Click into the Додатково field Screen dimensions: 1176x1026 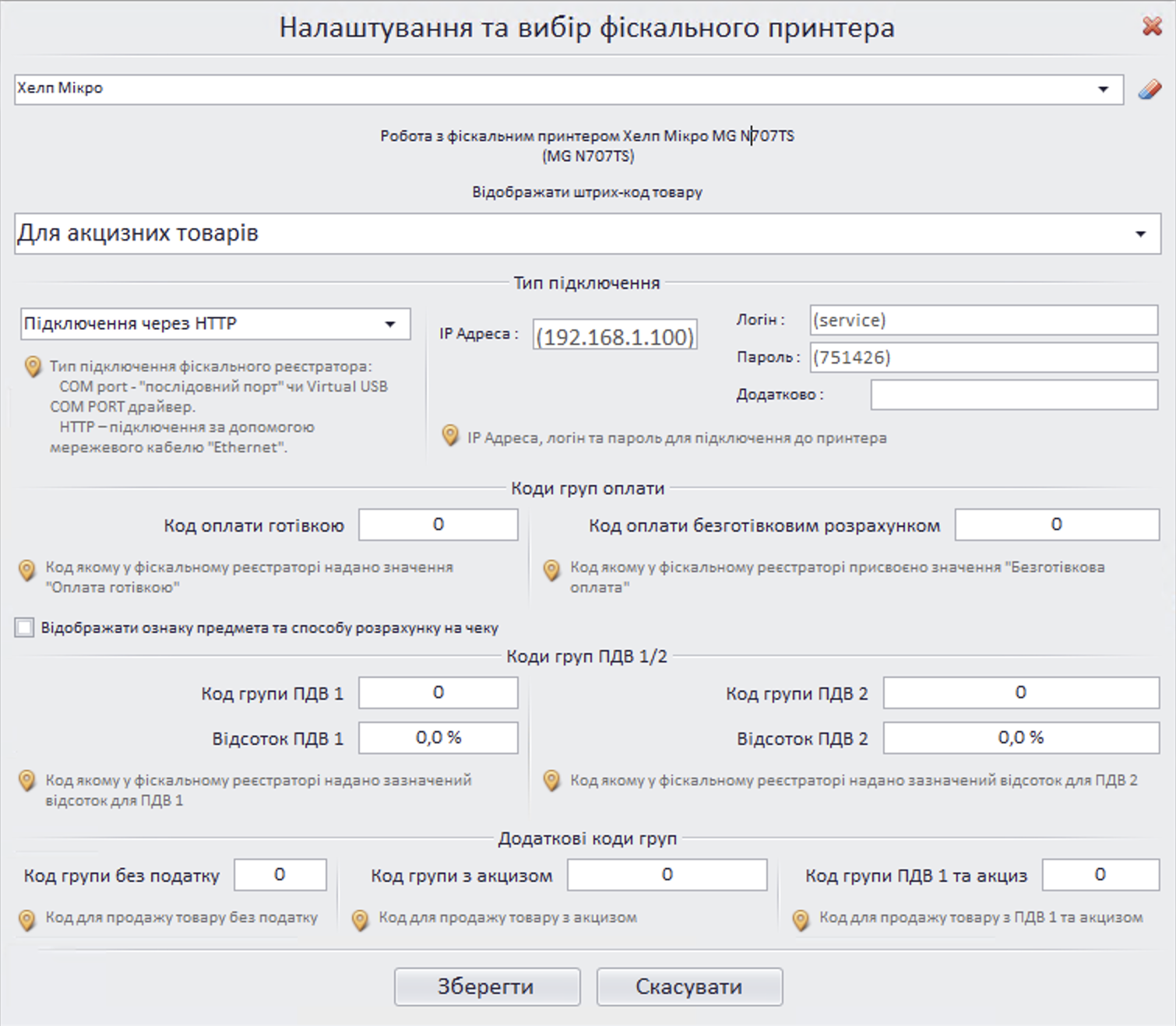(x=1011, y=395)
